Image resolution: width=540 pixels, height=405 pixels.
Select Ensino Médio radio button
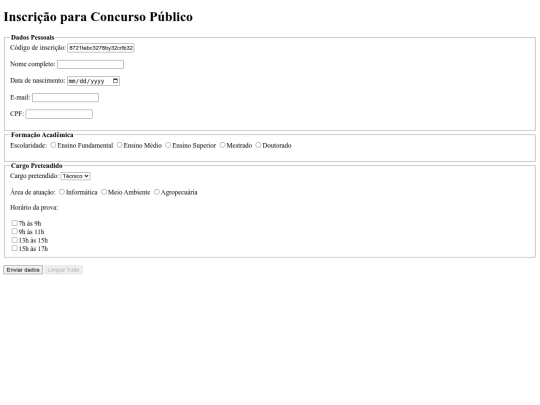(x=120, y=145)
